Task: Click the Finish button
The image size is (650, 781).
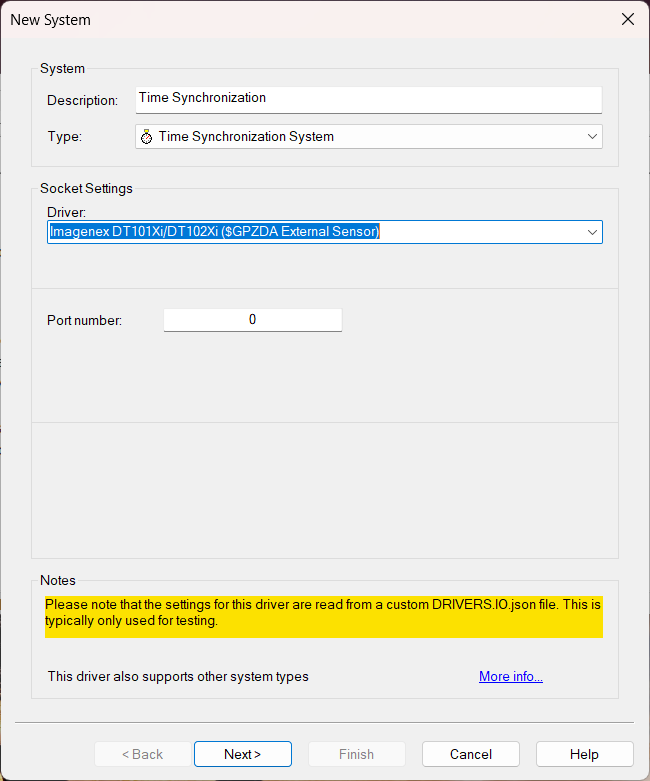Action: [356, 754]
